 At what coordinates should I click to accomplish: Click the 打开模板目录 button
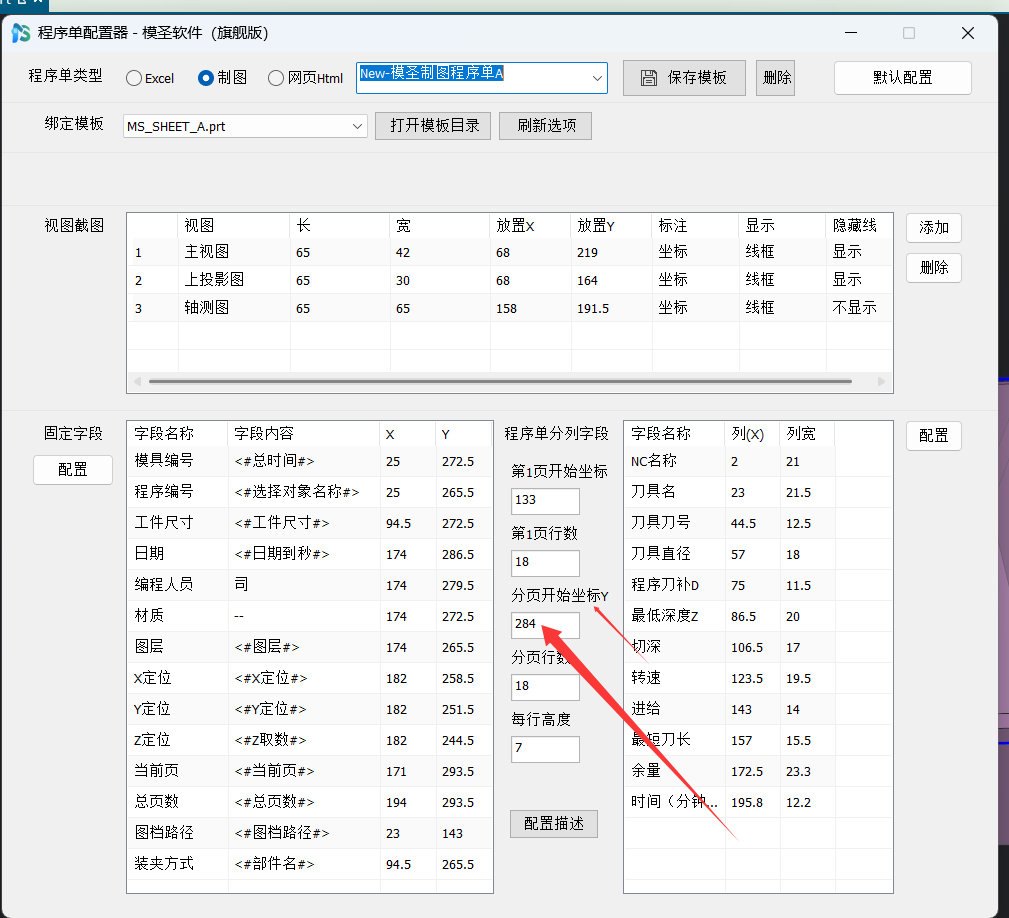point(433,125)
